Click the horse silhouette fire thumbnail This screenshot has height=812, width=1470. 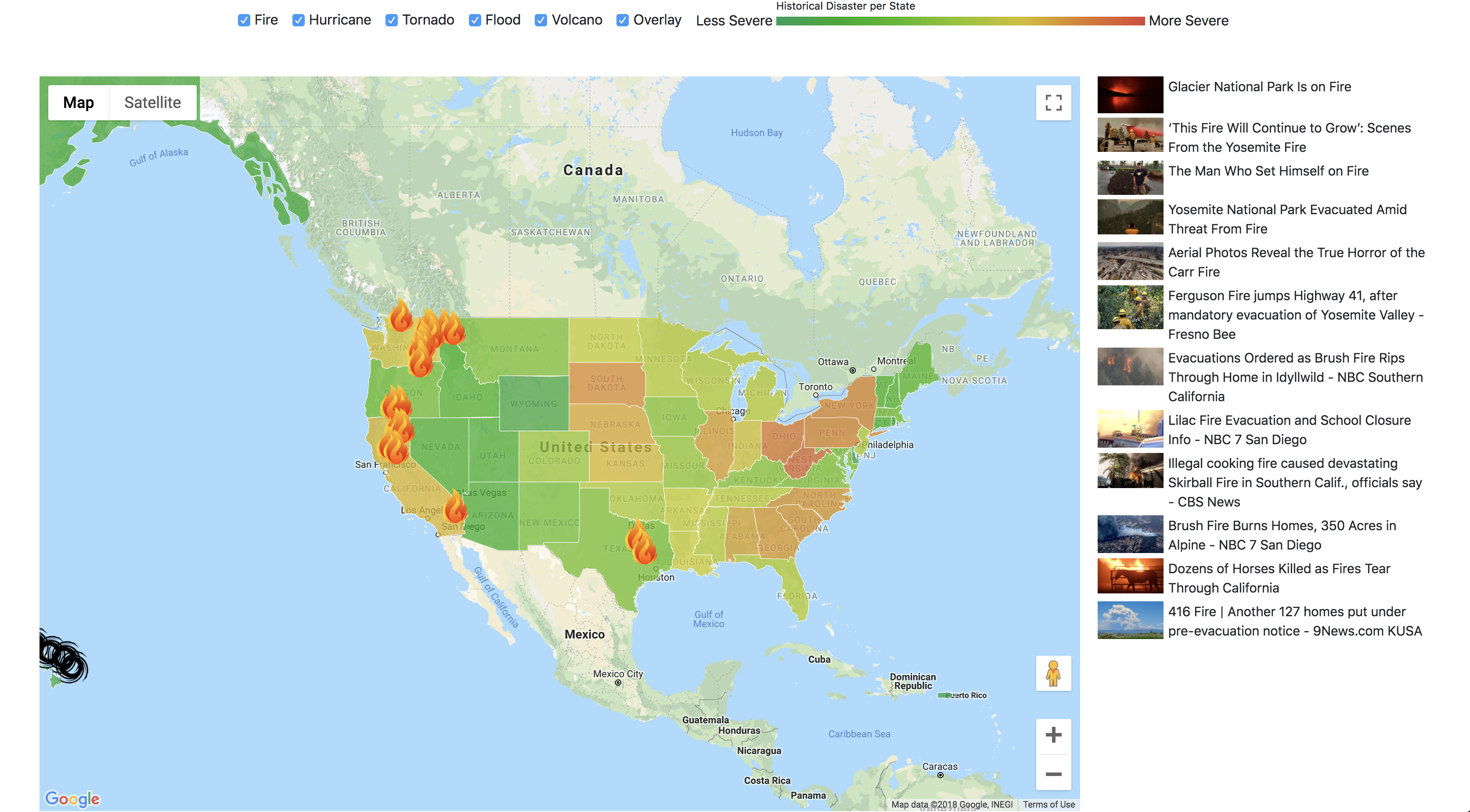[x=1130, y=576]
